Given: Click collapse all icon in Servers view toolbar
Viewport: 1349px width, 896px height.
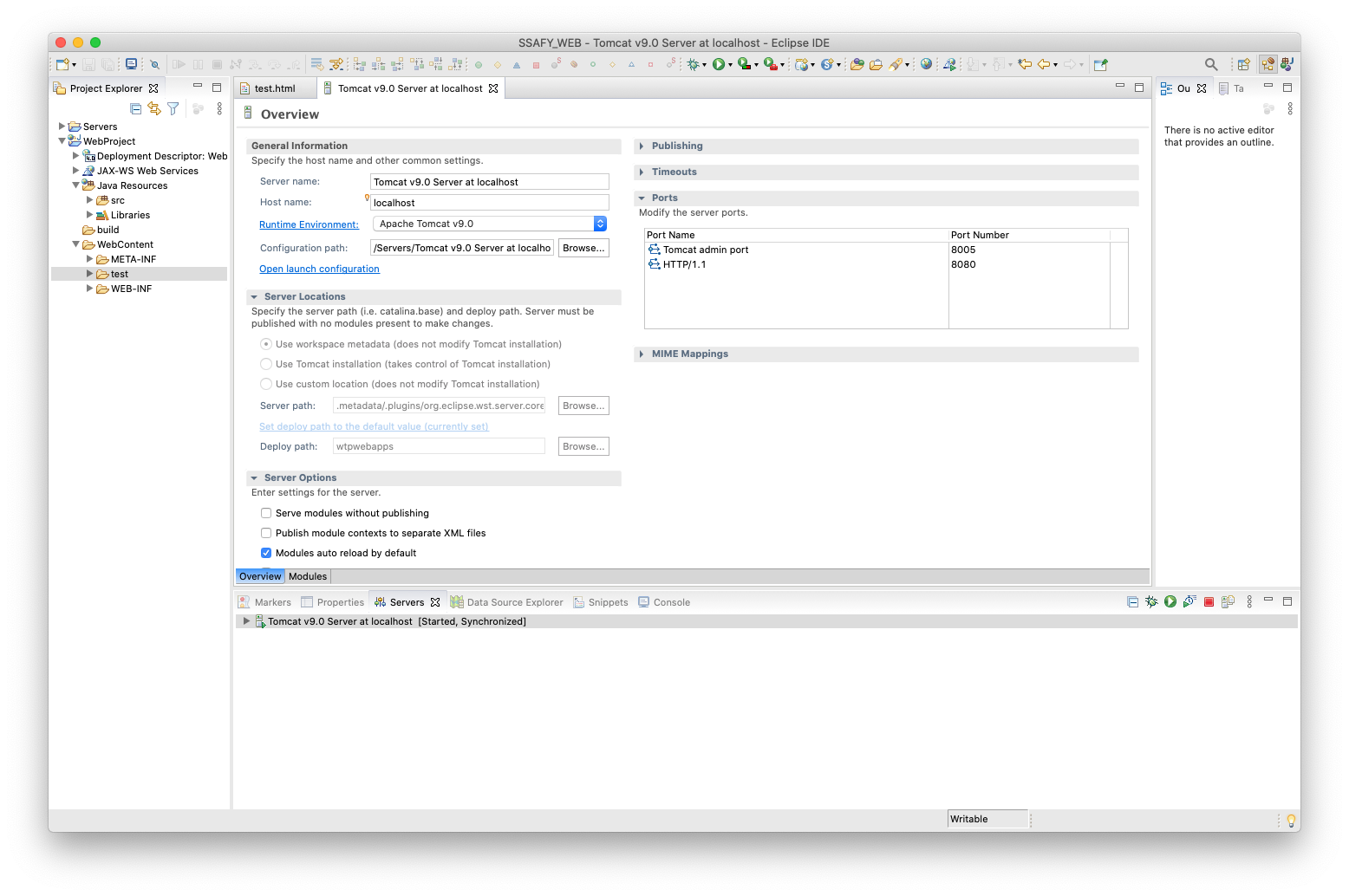Looking at the screenshot, I should 1132,601.
